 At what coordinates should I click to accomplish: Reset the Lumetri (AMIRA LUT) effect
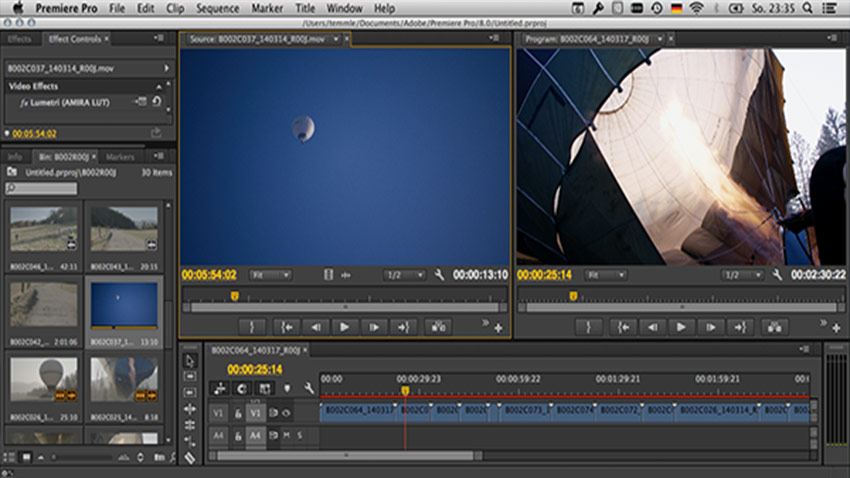(157, 101)
